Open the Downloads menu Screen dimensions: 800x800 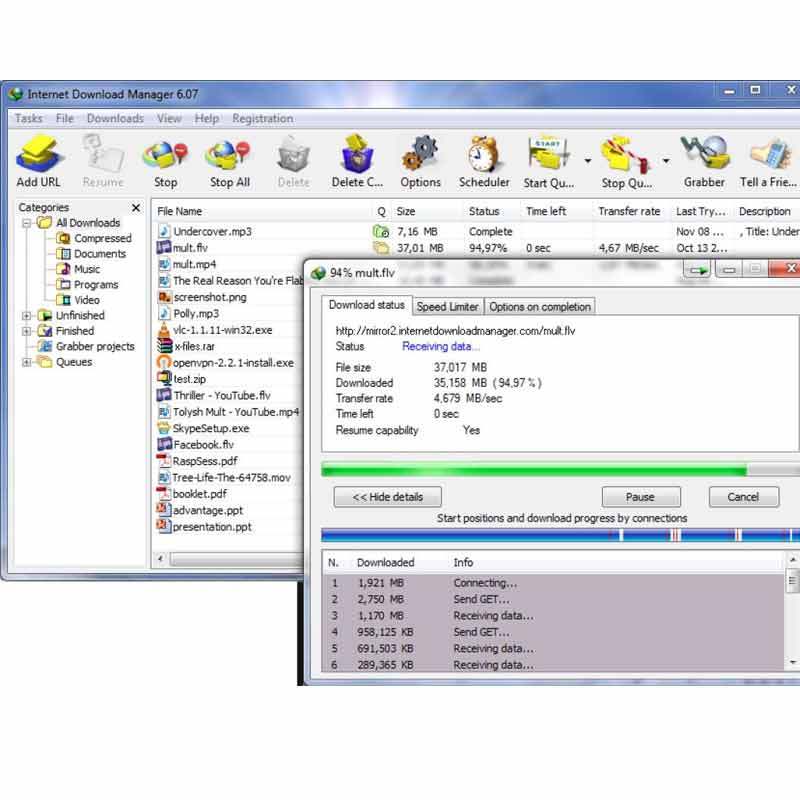pos(115,118)
